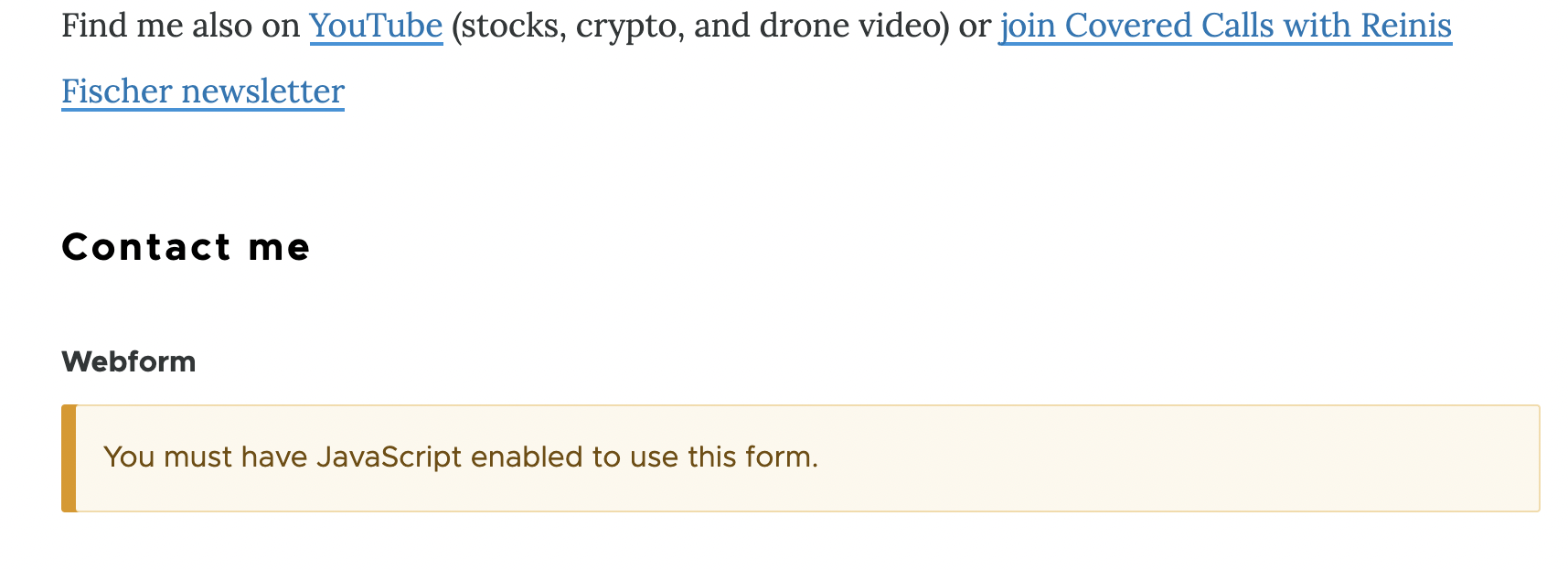Select the "Webform" label

[128, 361]
